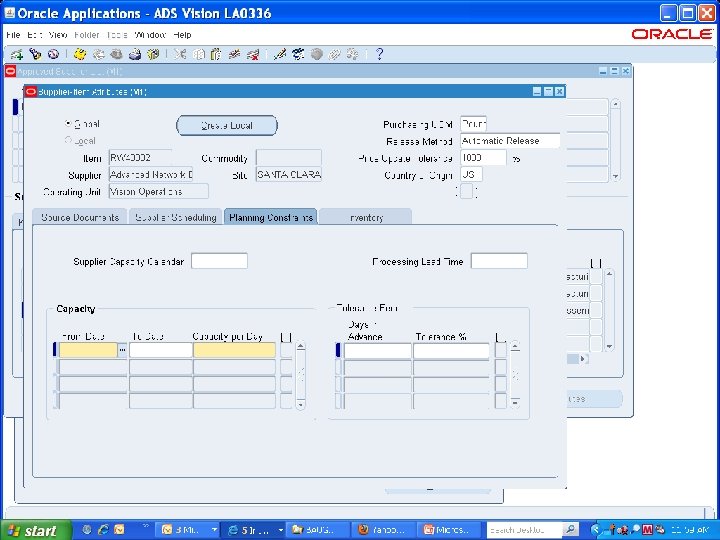The width and height of the screenshot is (720, 540).
Task: Open the File menu
Action: 13,35
